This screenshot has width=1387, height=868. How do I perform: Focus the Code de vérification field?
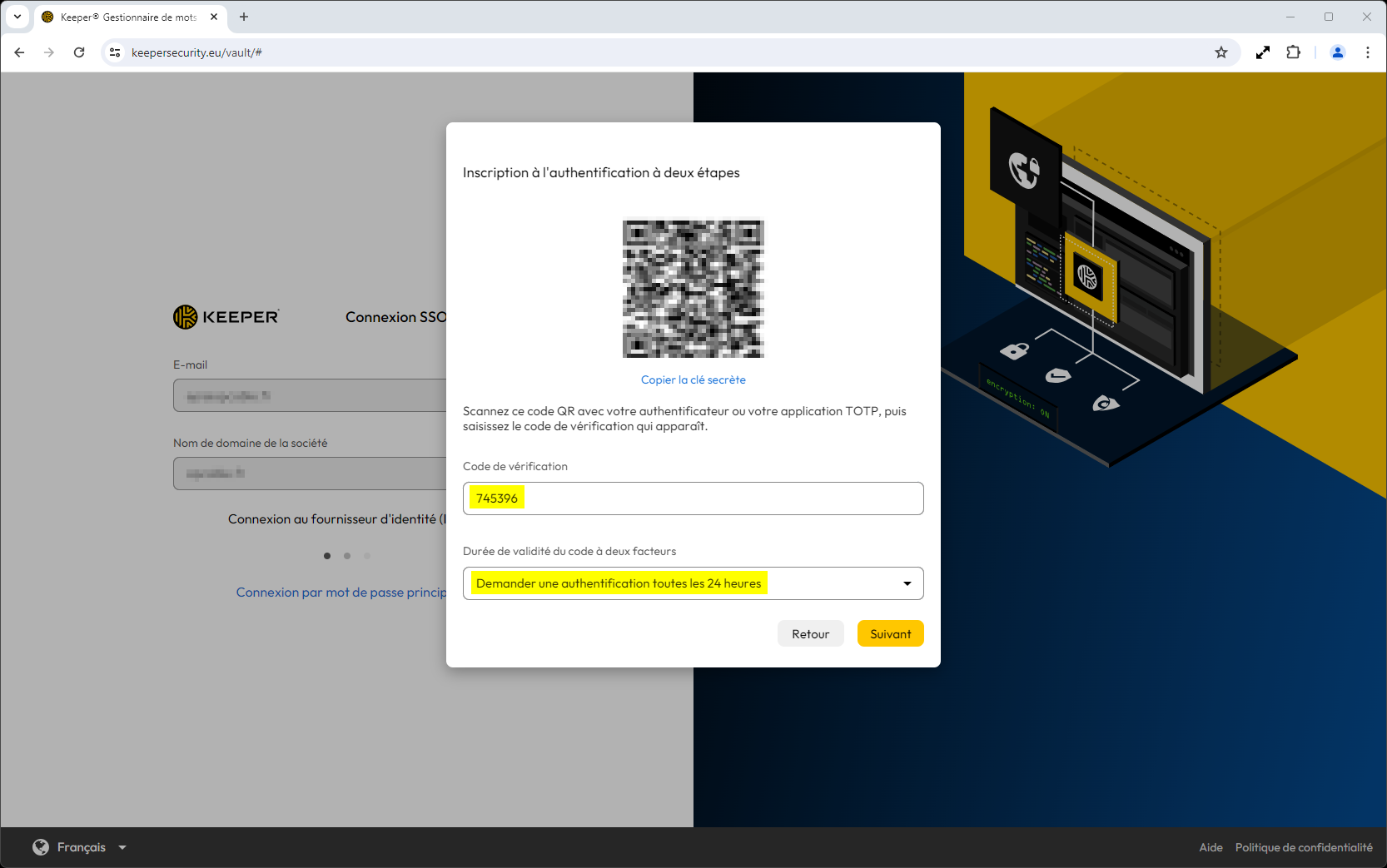(x=693, y=498)
